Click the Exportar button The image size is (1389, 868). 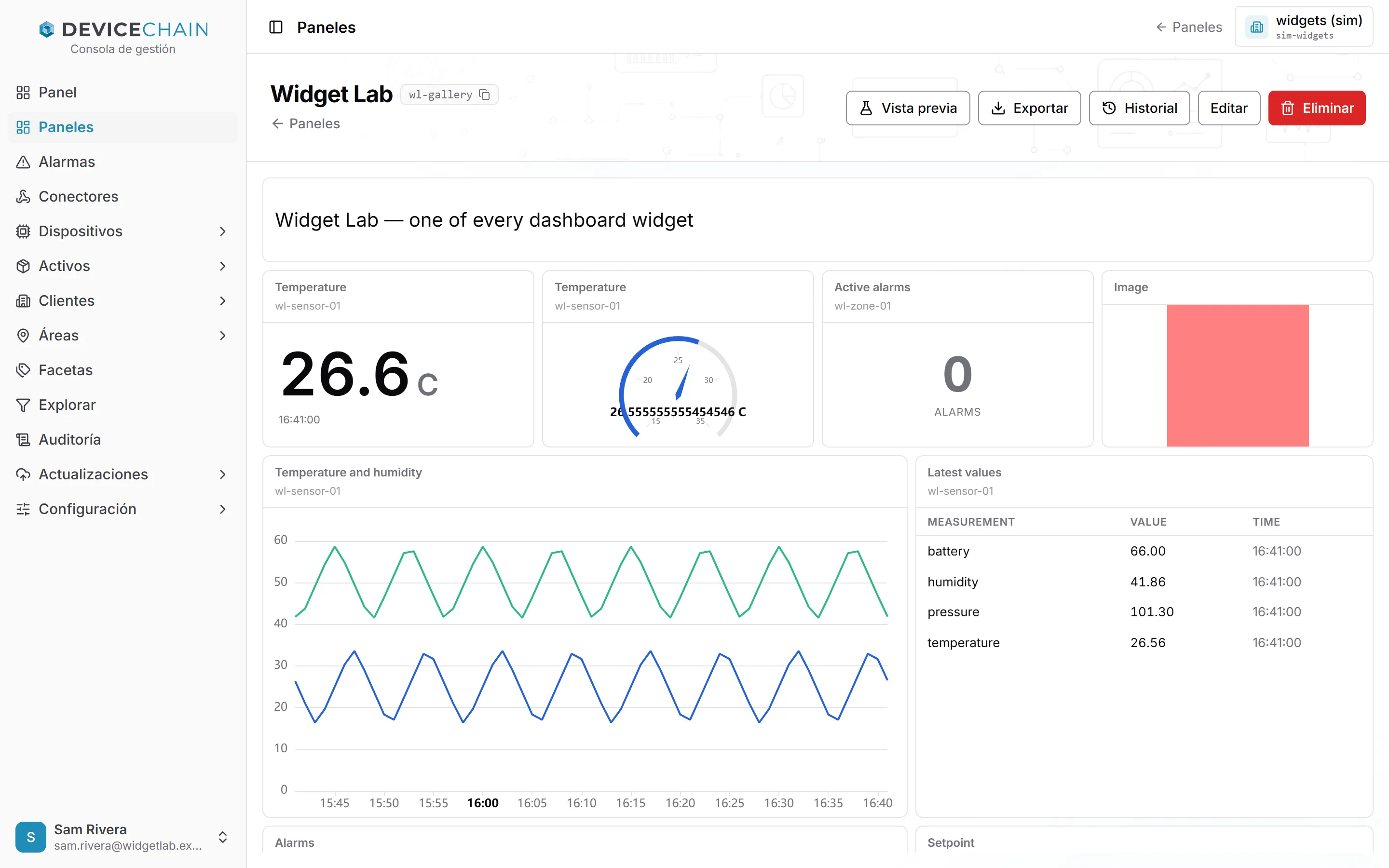tap(1029, 108)
